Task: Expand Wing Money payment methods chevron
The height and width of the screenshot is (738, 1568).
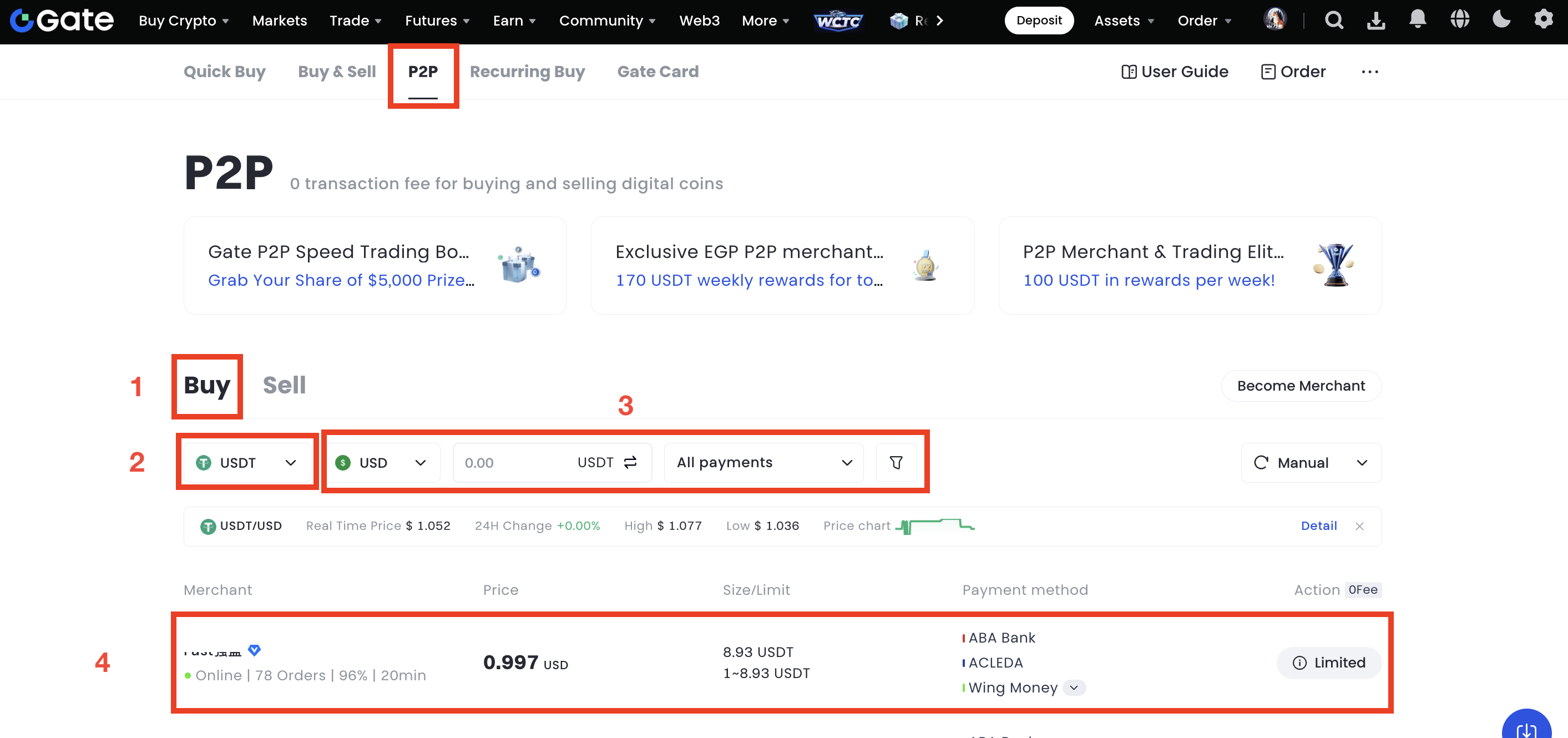Action: 1074,688
